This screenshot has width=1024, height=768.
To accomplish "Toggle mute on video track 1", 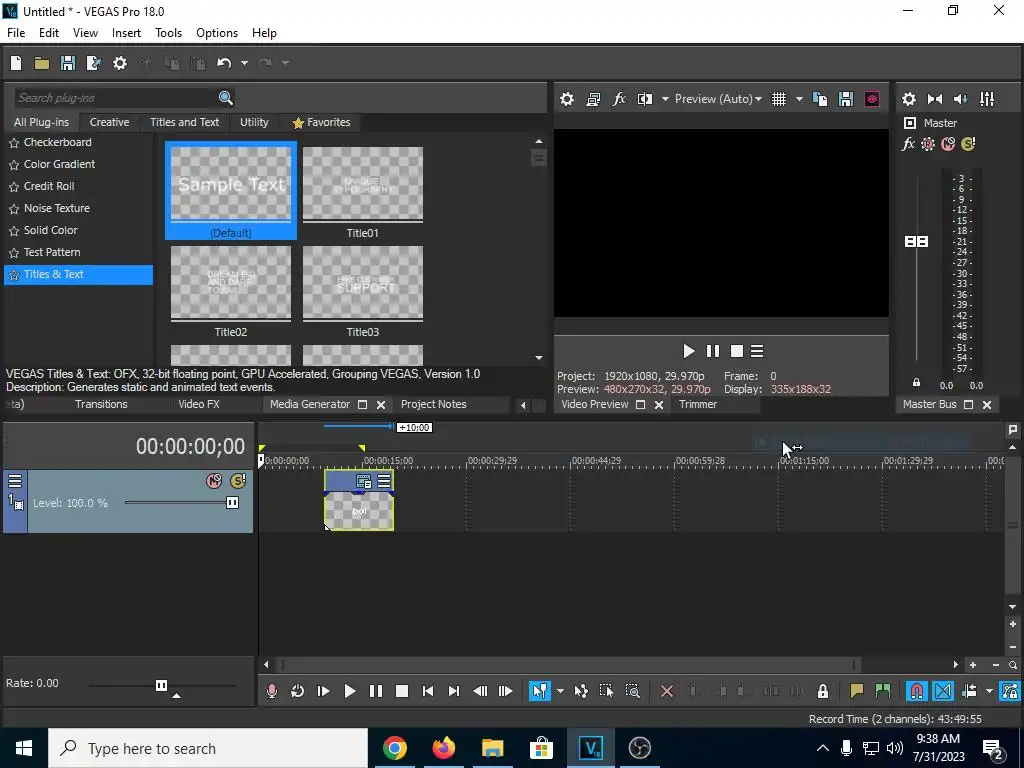I will click(x=214, y=481).
